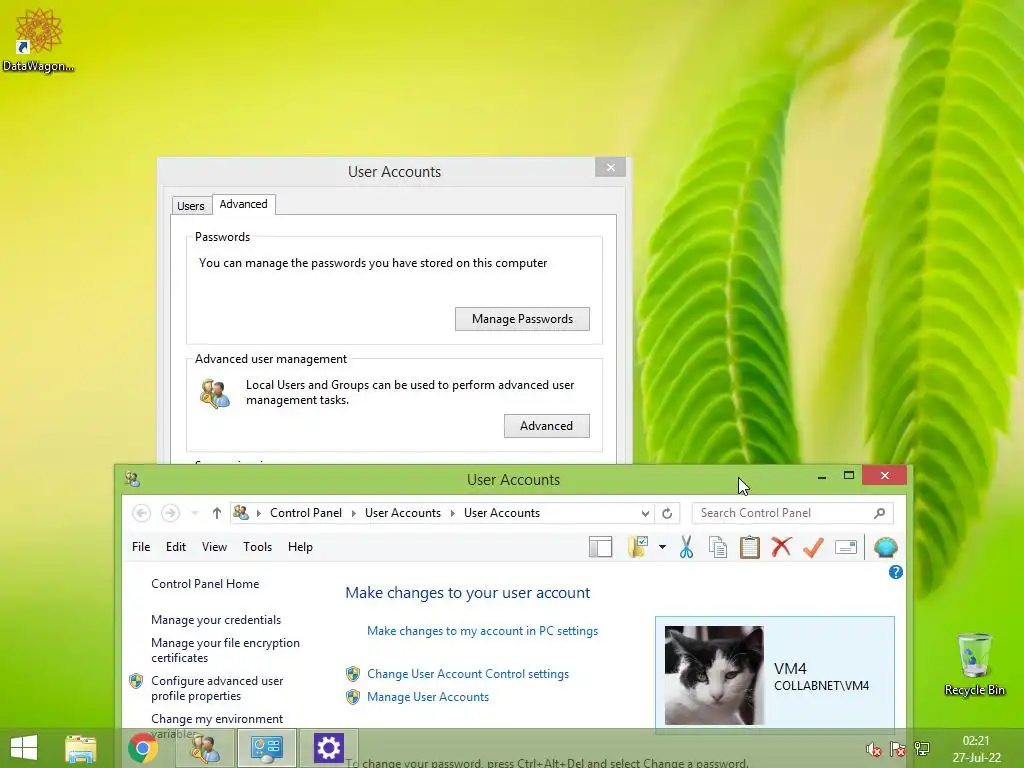Click the User Accounts taskbar icon

[x=204, y=748]
